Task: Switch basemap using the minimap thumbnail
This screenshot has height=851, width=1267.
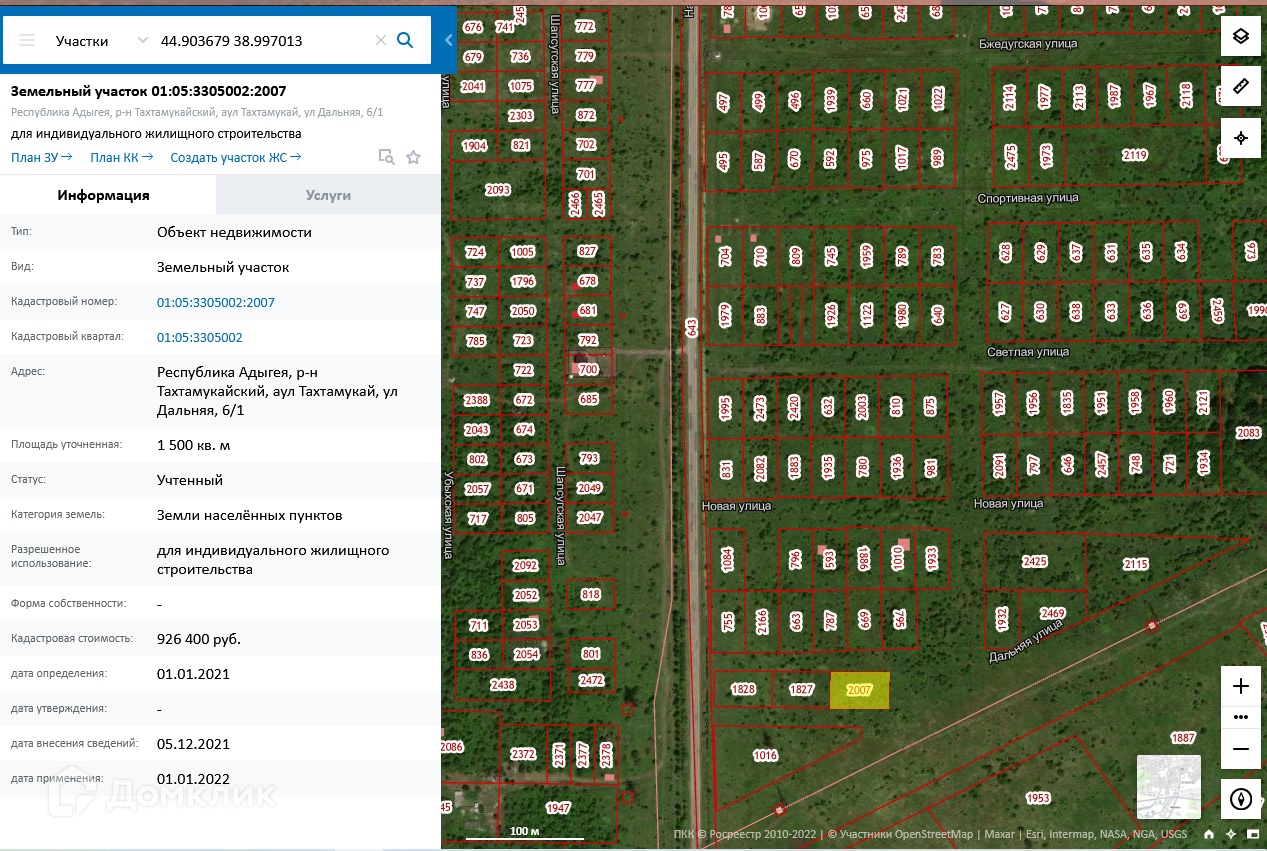Action: [1170, 785]
